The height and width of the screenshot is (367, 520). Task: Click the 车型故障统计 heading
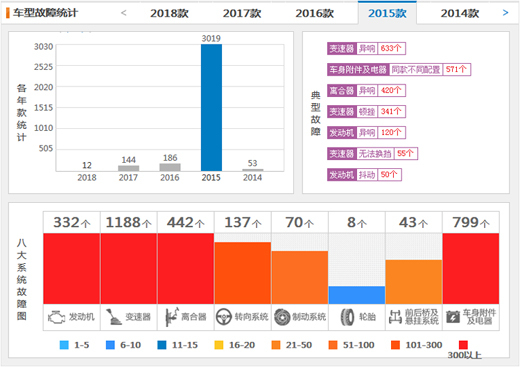pos(45,13)
